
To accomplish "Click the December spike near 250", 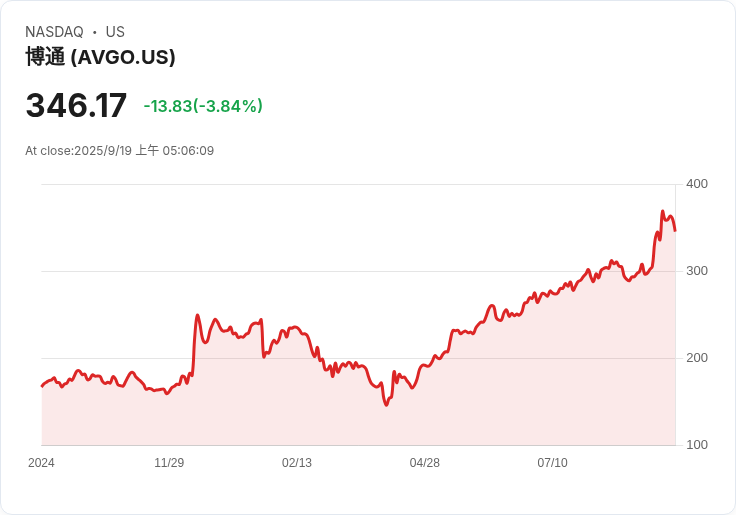I will [x=197, y=316].
